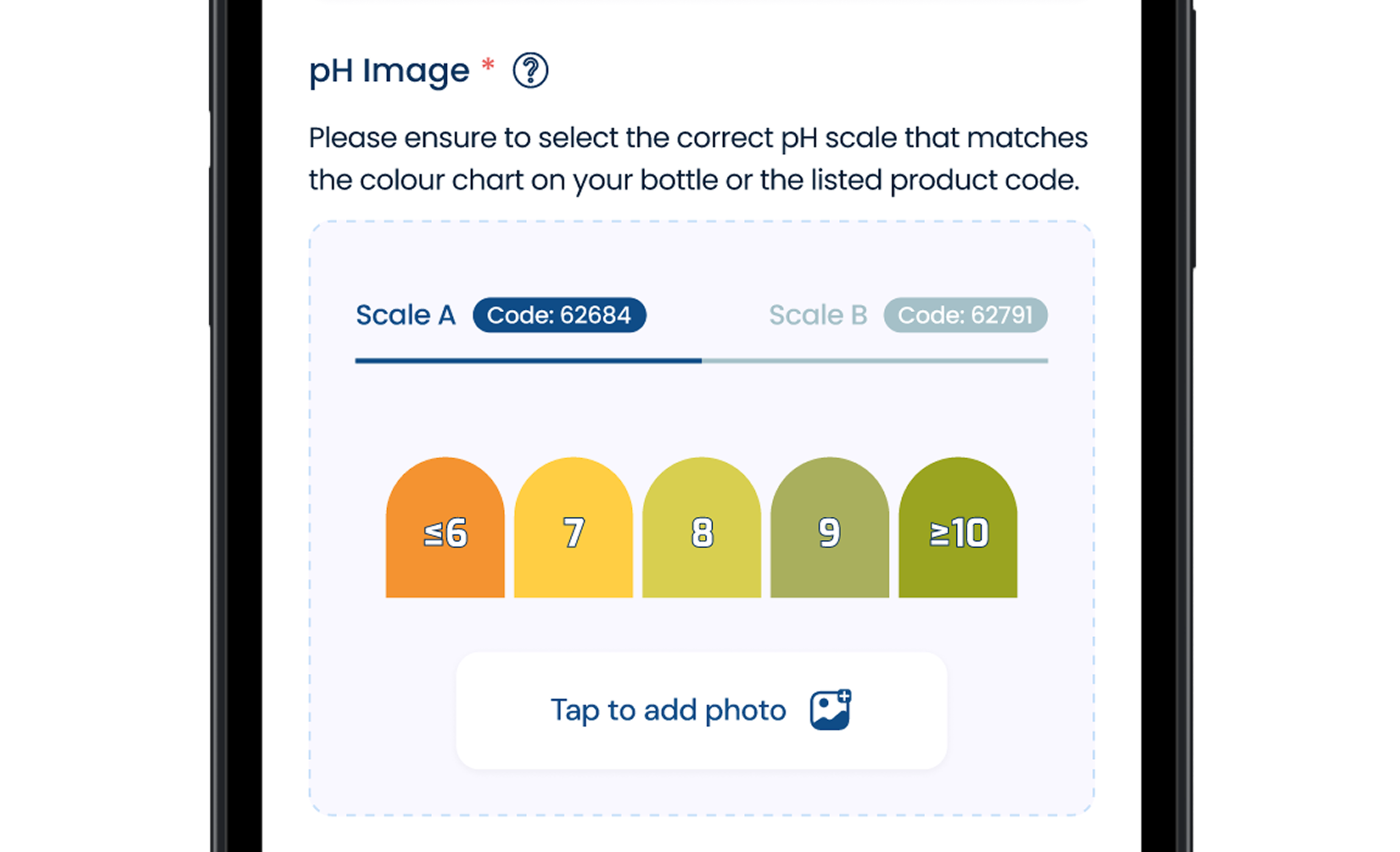Click empty space above the colour swatches
The height and width of the screenshot is (852, 1400).
click(701, 414)
